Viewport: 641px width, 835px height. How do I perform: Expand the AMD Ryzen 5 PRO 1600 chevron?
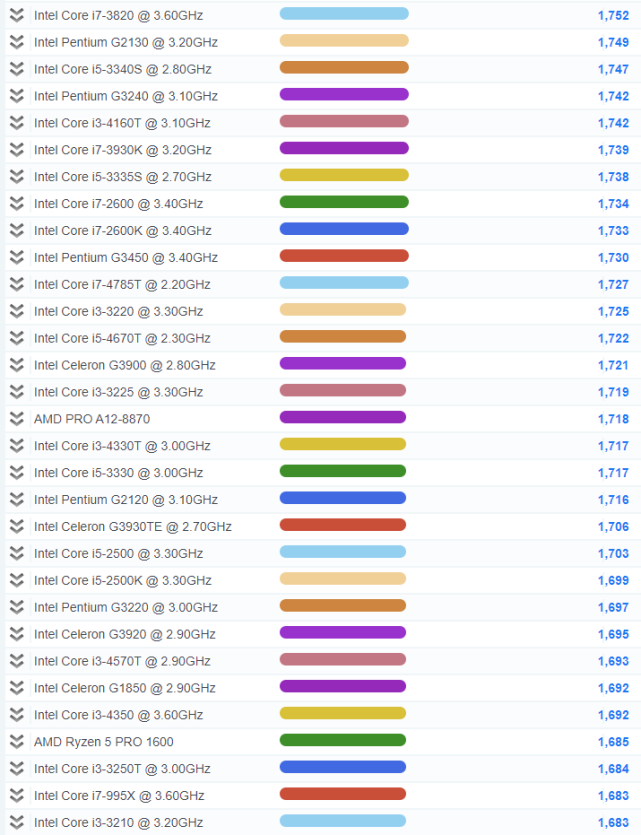point(17,742)
